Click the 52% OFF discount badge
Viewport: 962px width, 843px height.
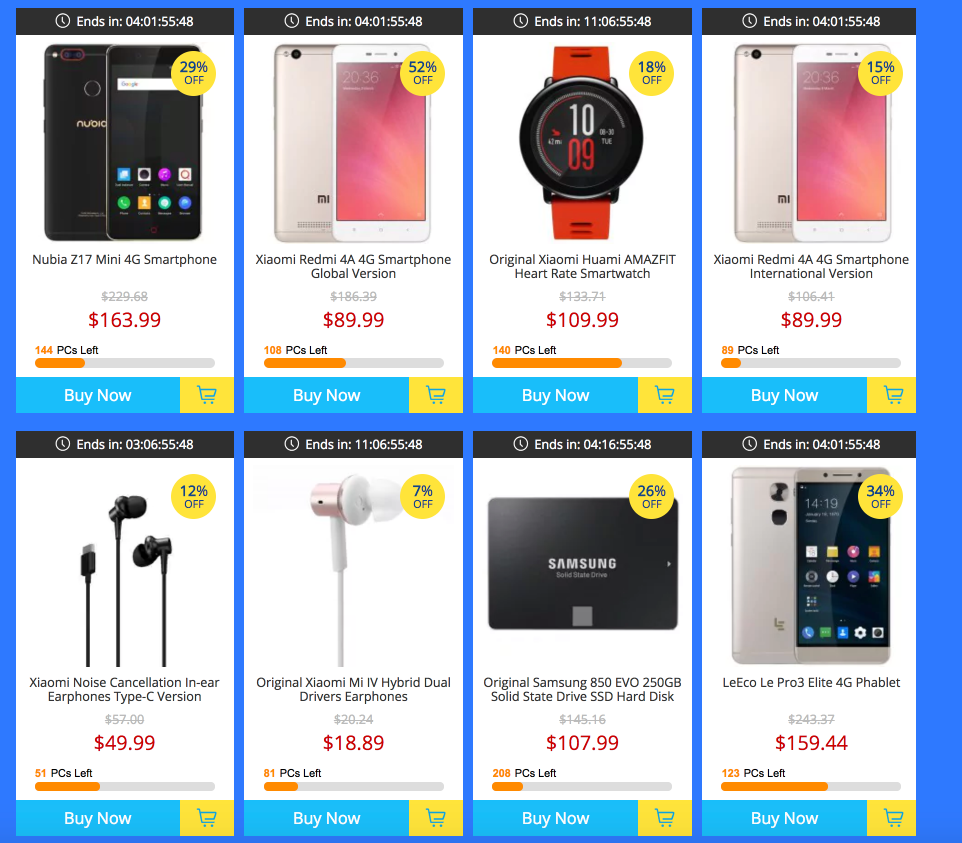[422, 73]
